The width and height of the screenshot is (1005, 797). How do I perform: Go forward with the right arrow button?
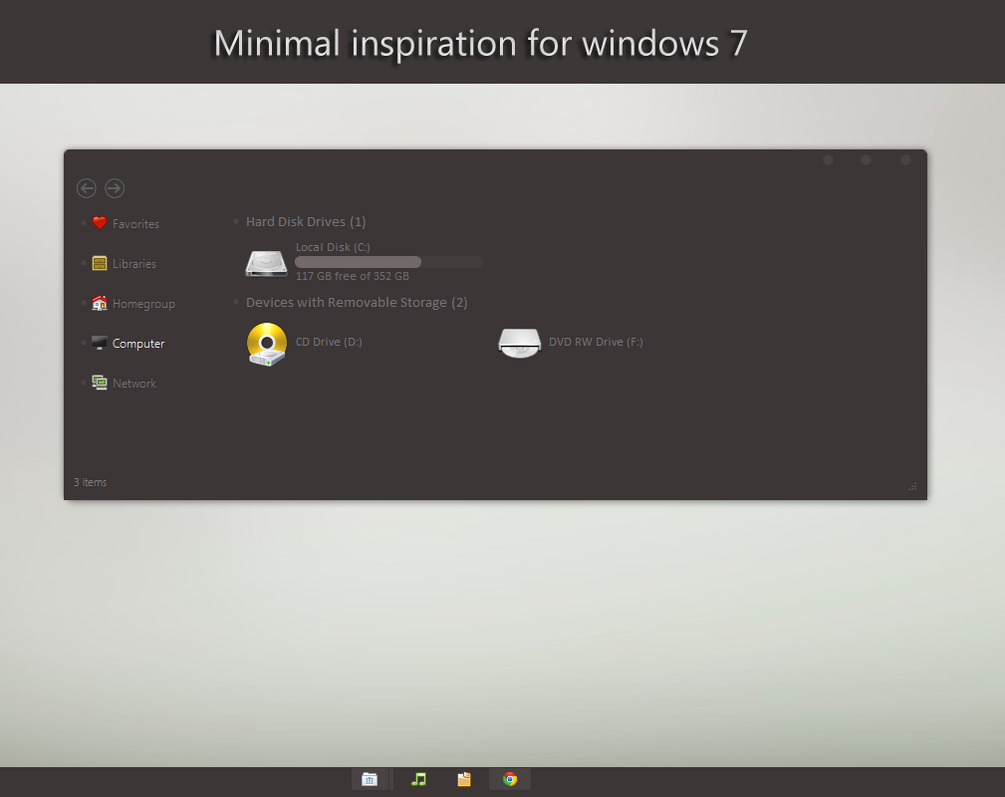click(115, 188)
